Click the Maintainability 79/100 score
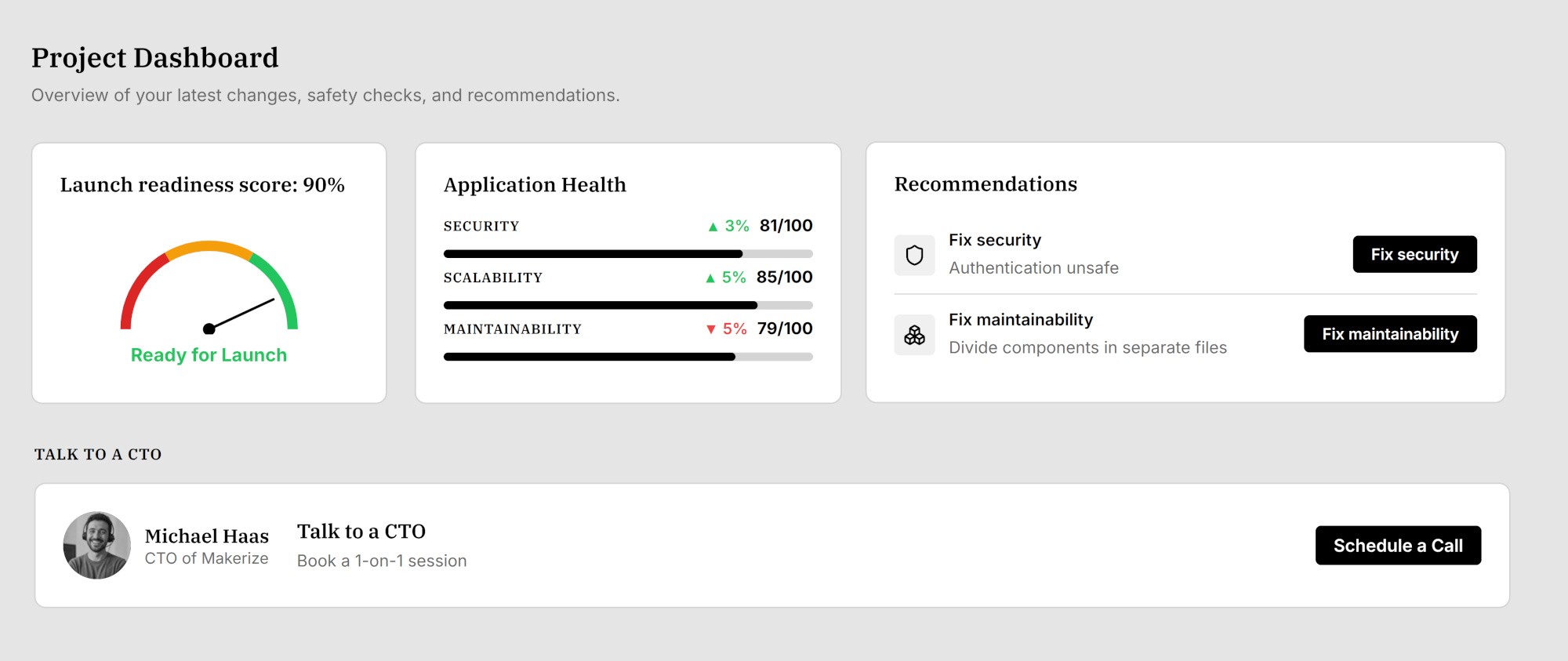Viewport: 1568px width, 661px height. click(x=784, y=329)
